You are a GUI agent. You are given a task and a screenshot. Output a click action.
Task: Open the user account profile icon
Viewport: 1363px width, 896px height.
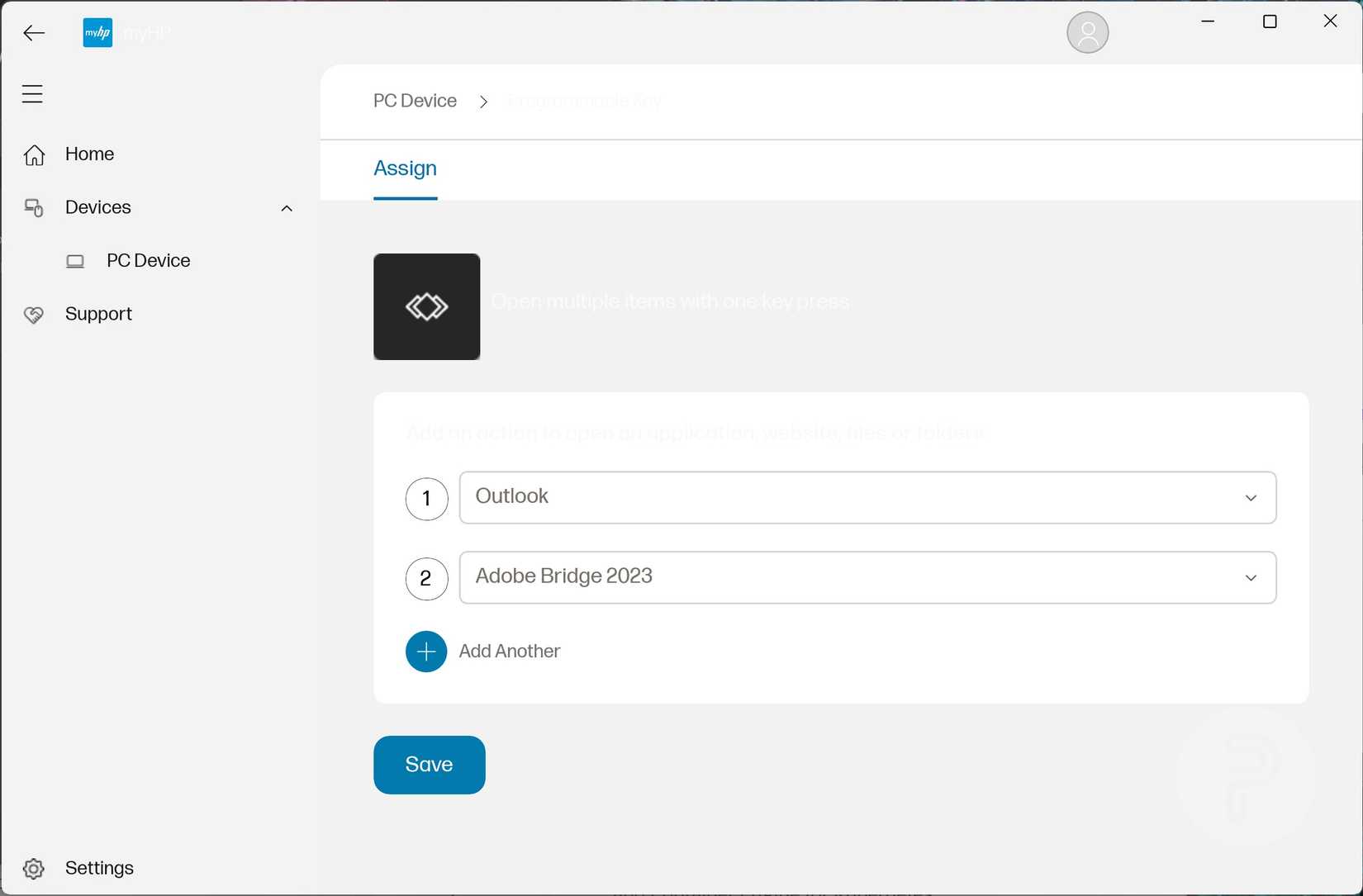[x=1087, y=33]
